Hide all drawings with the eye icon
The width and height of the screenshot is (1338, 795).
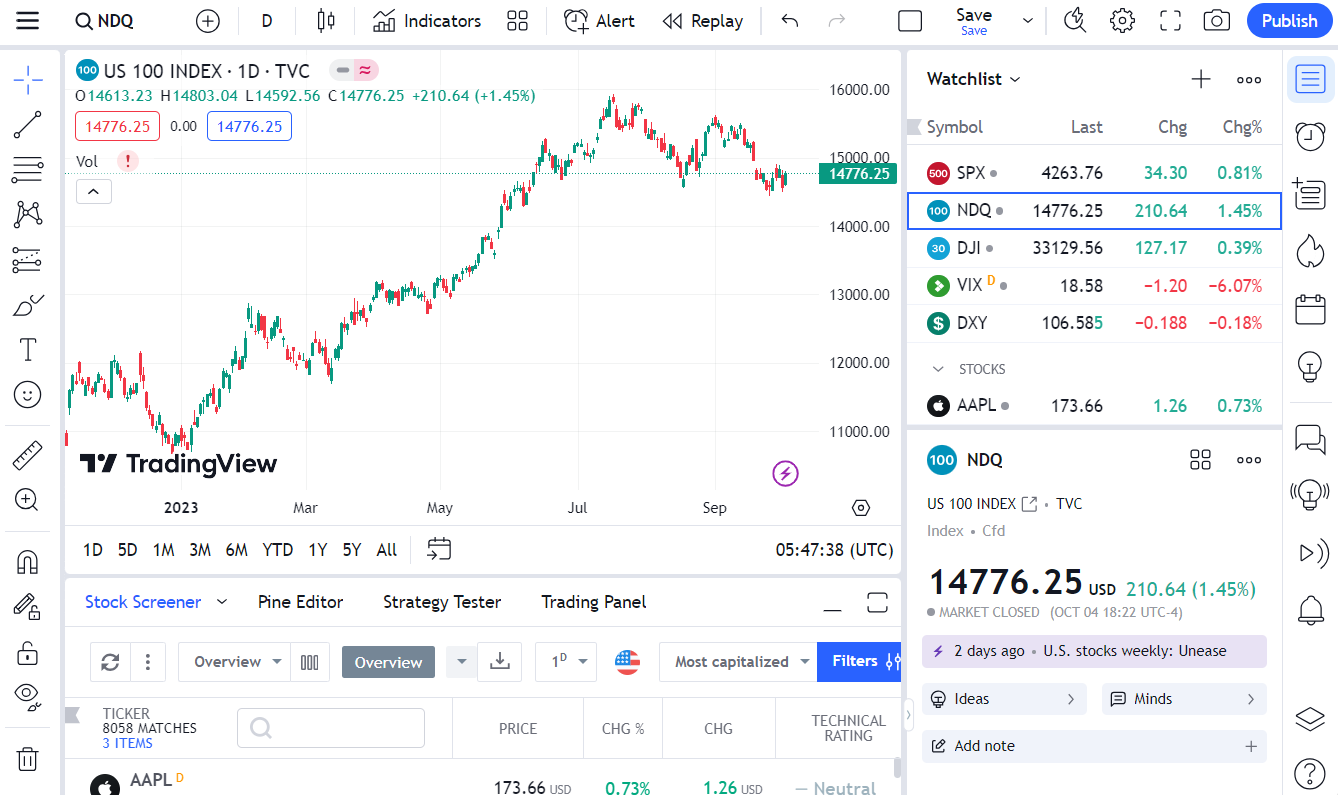tap(28, 696)
